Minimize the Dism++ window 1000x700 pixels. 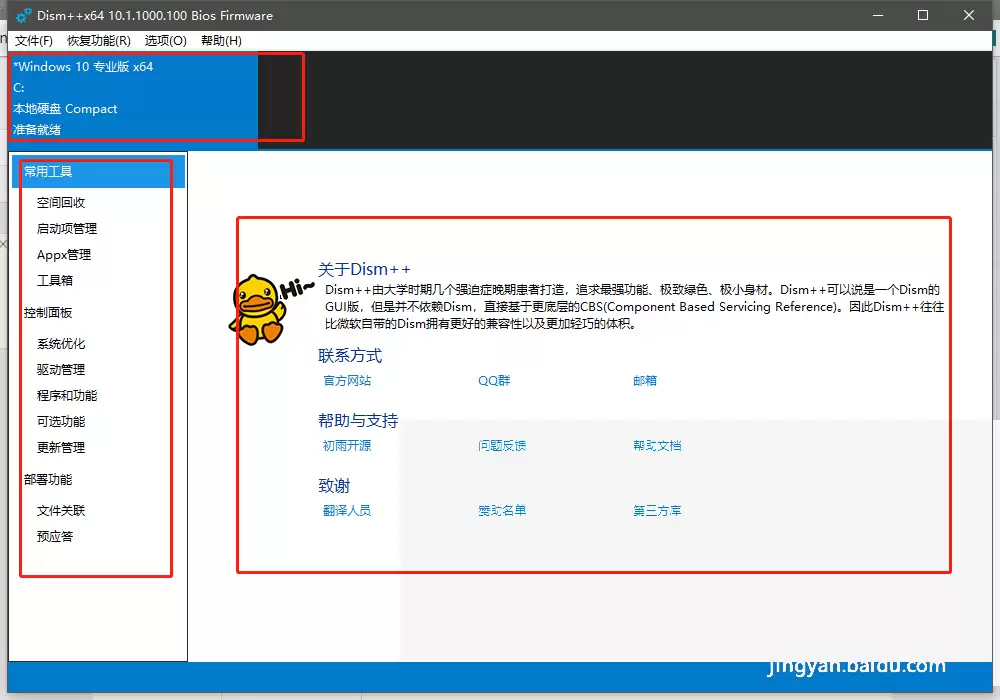pyautogui.click(x=878, y=15)
